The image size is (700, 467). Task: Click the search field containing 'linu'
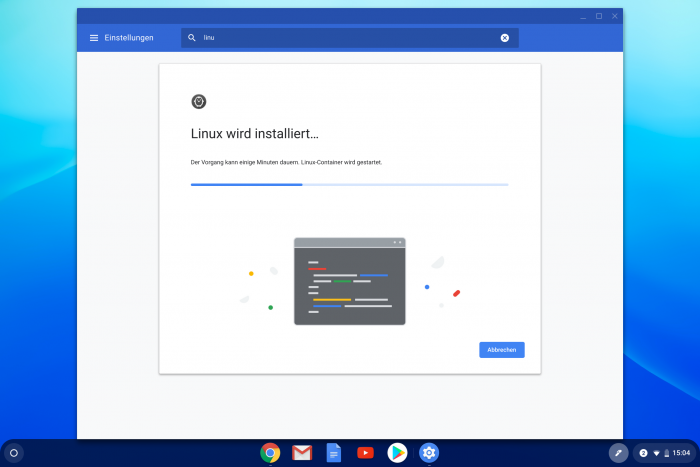350,38
